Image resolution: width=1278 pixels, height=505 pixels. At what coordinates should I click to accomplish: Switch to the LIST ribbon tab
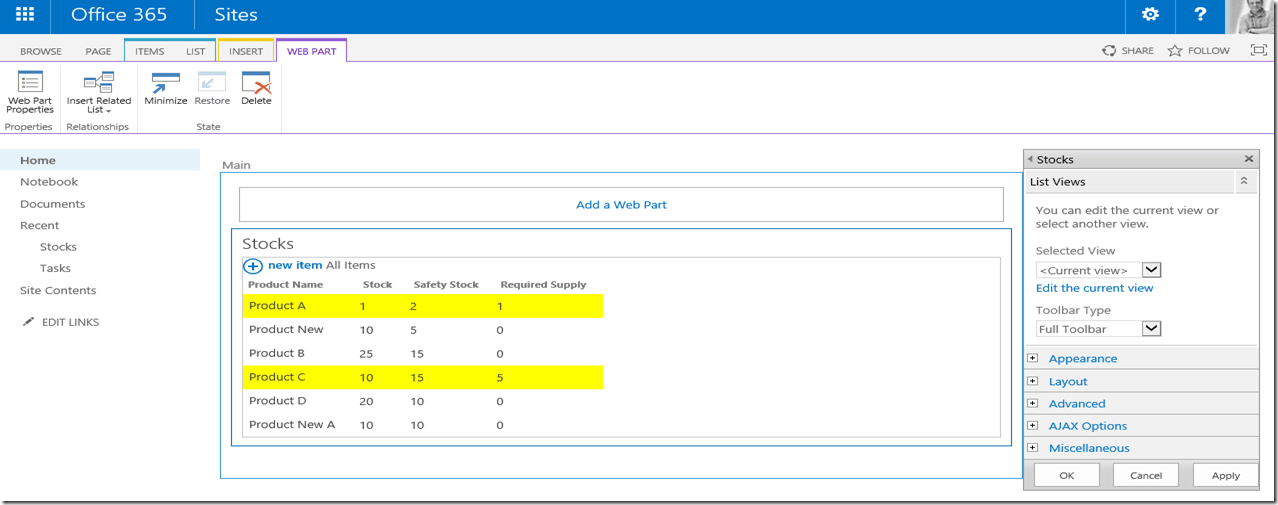pos(195,51)
